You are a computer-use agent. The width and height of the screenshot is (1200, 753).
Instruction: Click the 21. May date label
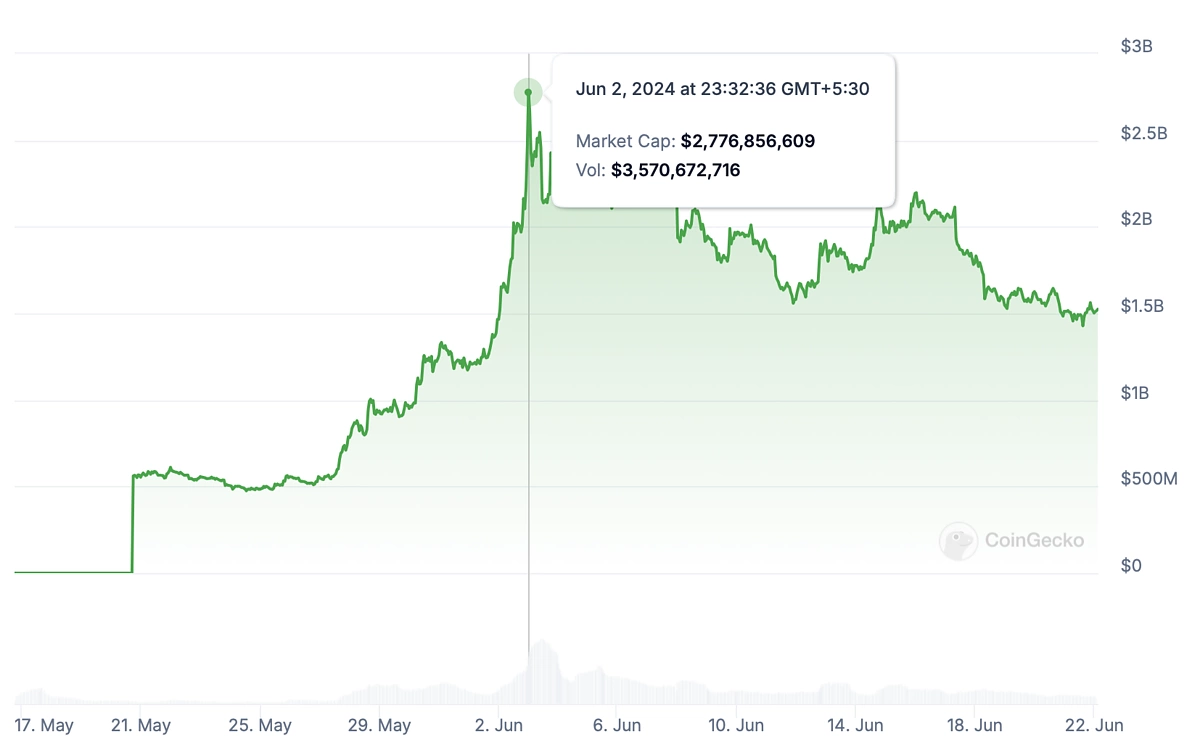[x=140, y=725]
